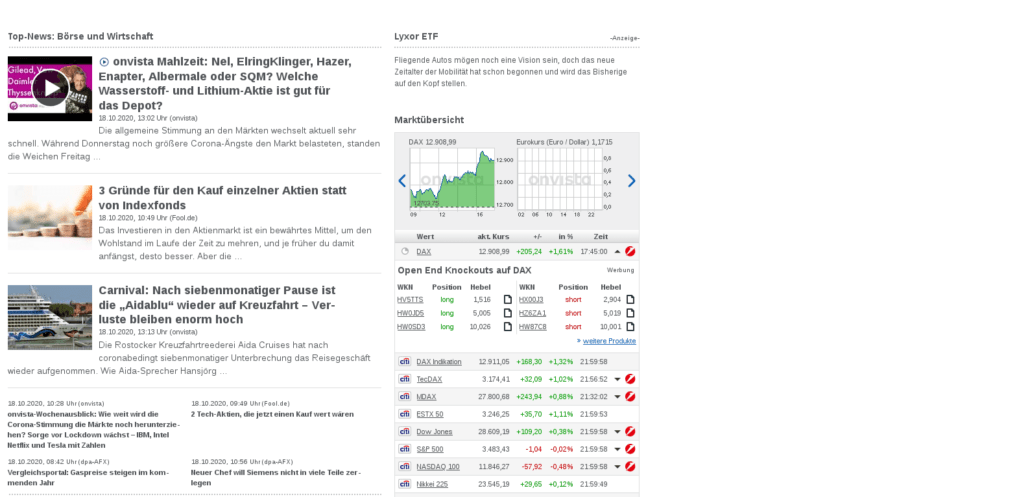Open knockout product HW0SD3
The image size is (1030, 497).
click(x=411, y=327)
